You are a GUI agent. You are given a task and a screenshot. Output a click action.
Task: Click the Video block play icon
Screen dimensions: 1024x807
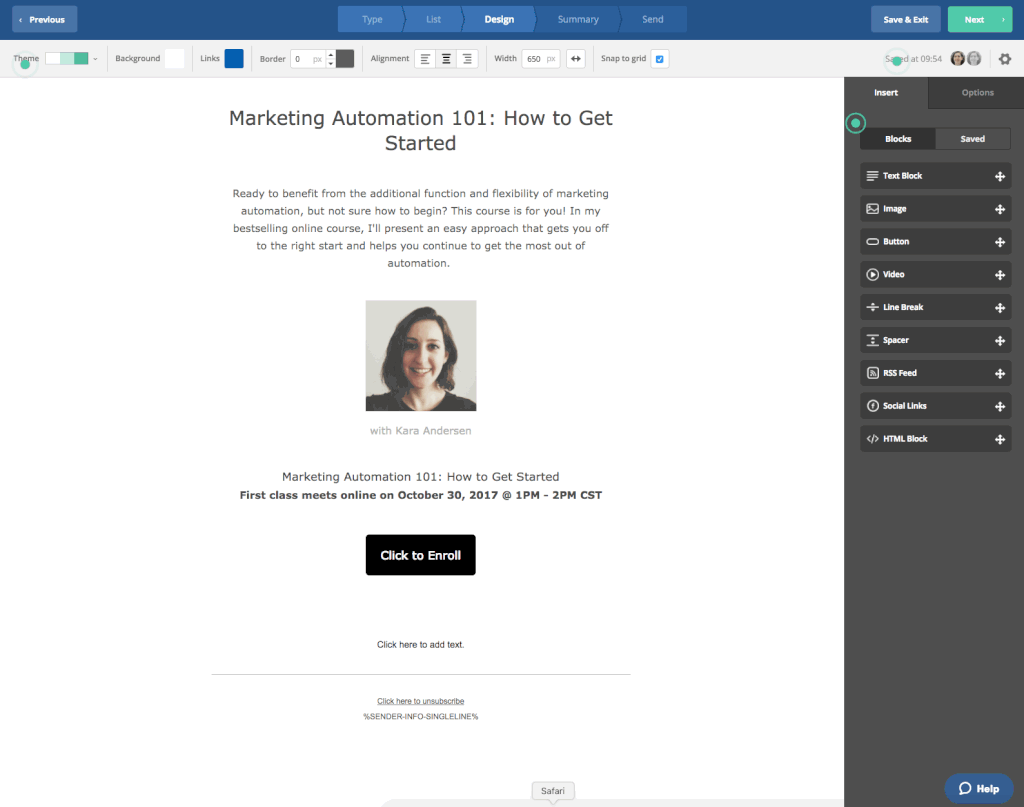872,274
